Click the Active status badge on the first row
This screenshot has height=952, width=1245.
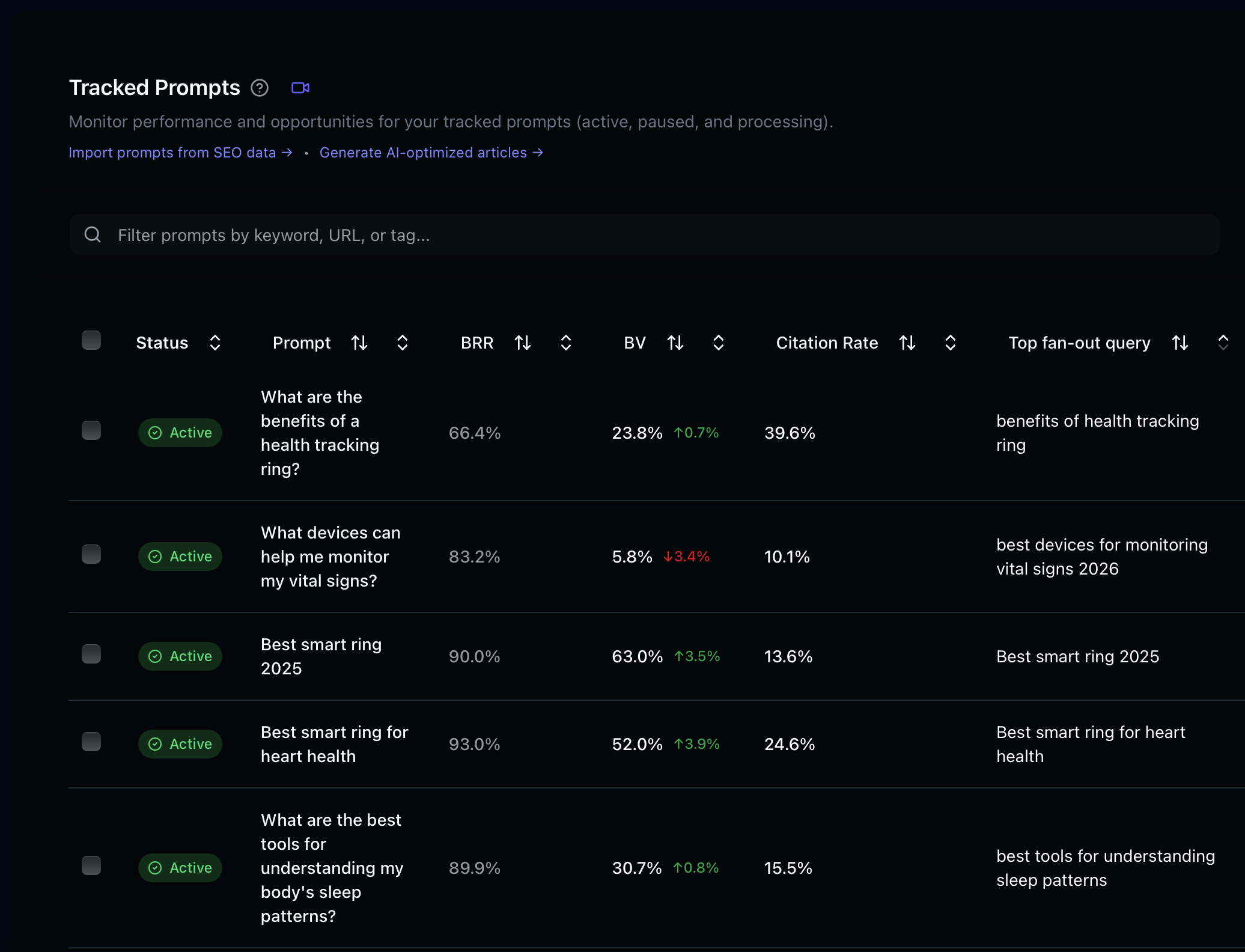tap(180, 432)
